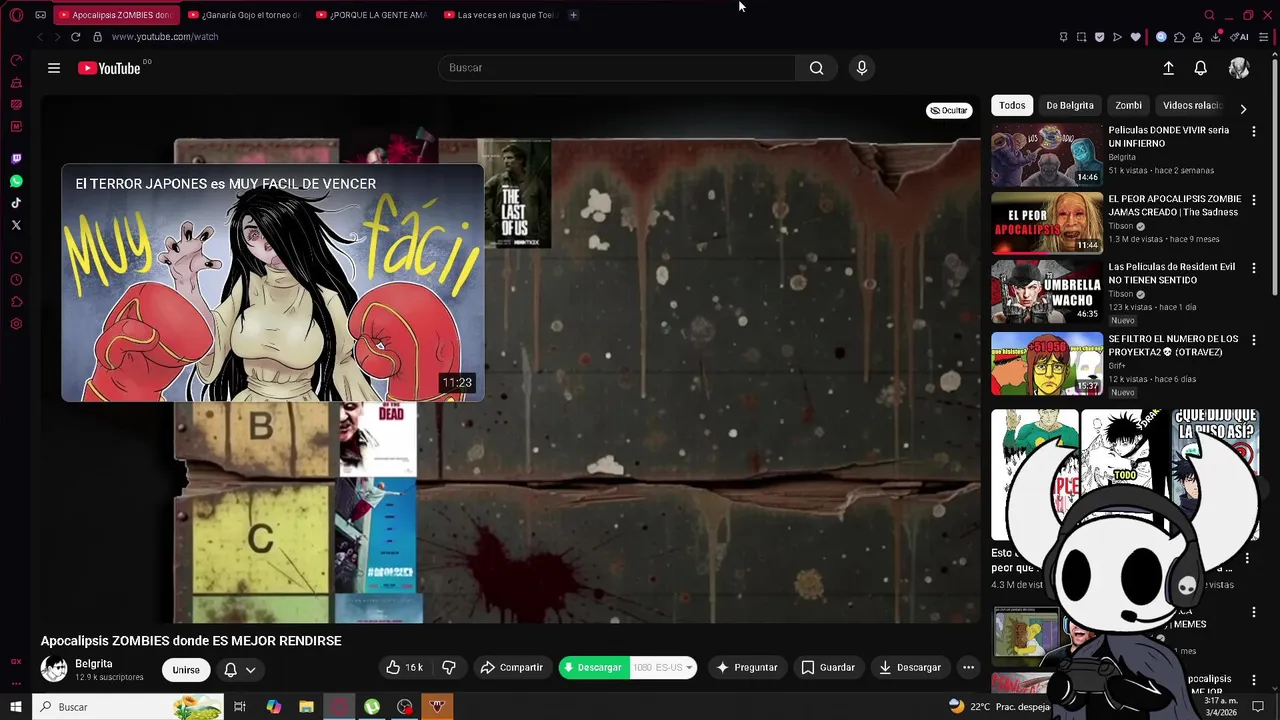
Task: Click the grey Descargar button beside Guardar
Action: [x=910, y=668]
